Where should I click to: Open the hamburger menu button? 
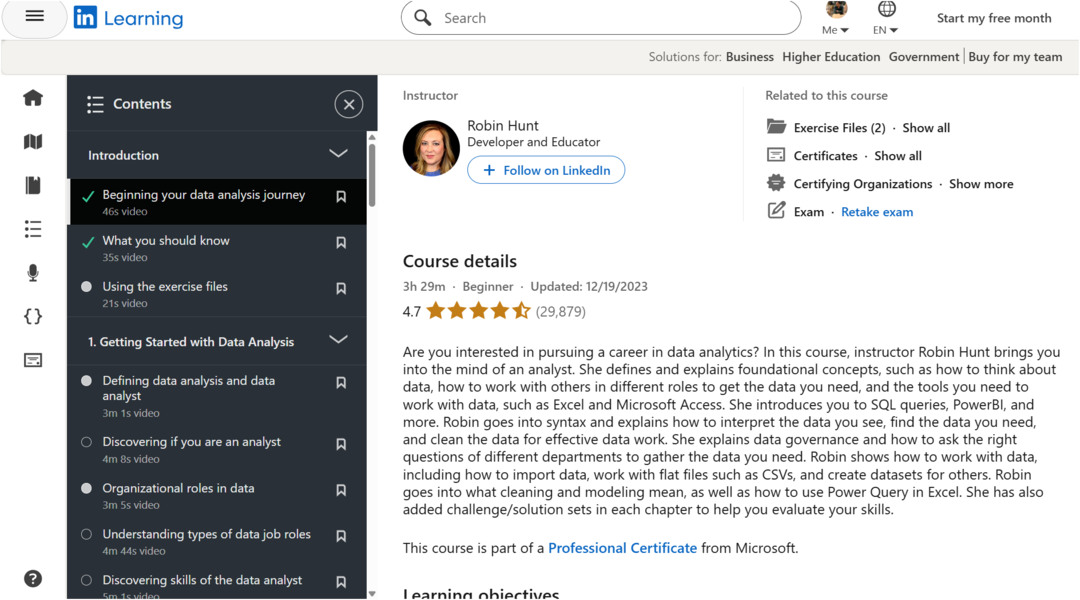pyautogui.click(x=34, y=17)
